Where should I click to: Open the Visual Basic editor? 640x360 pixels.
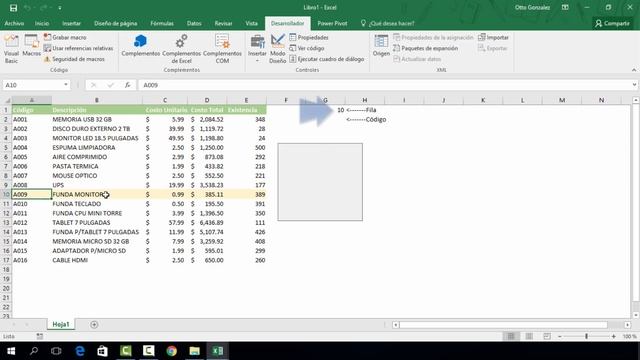[11, 49]
